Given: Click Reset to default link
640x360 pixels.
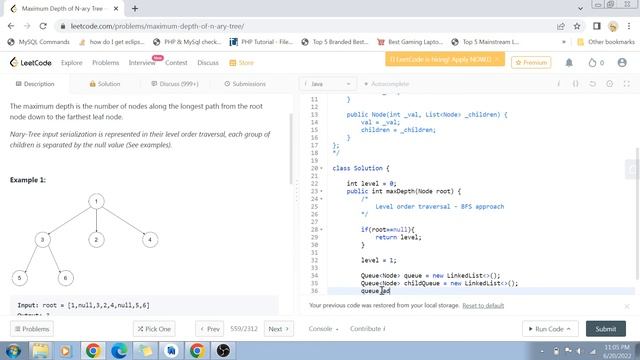Looking at the screenshot, I should pyautogui.click(x=483, y=305).
